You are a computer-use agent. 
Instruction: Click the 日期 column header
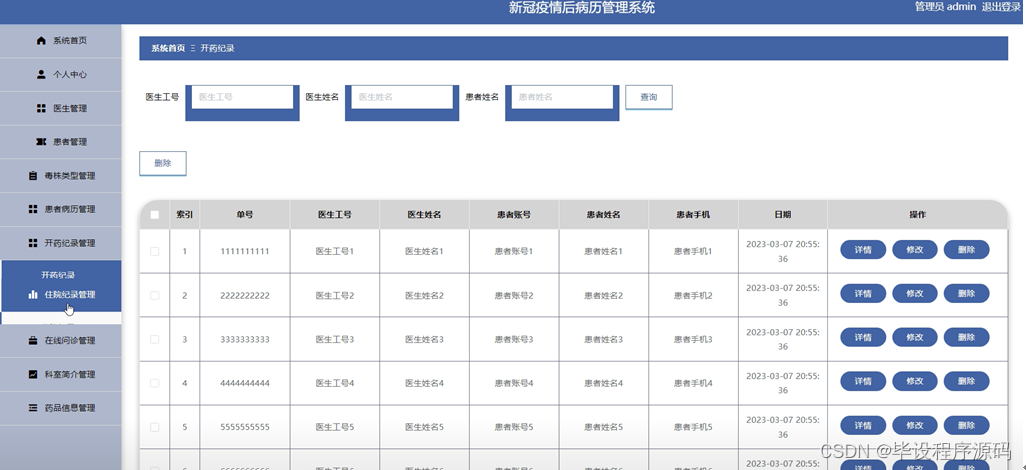pyautogui.click(x=783, y=215)
